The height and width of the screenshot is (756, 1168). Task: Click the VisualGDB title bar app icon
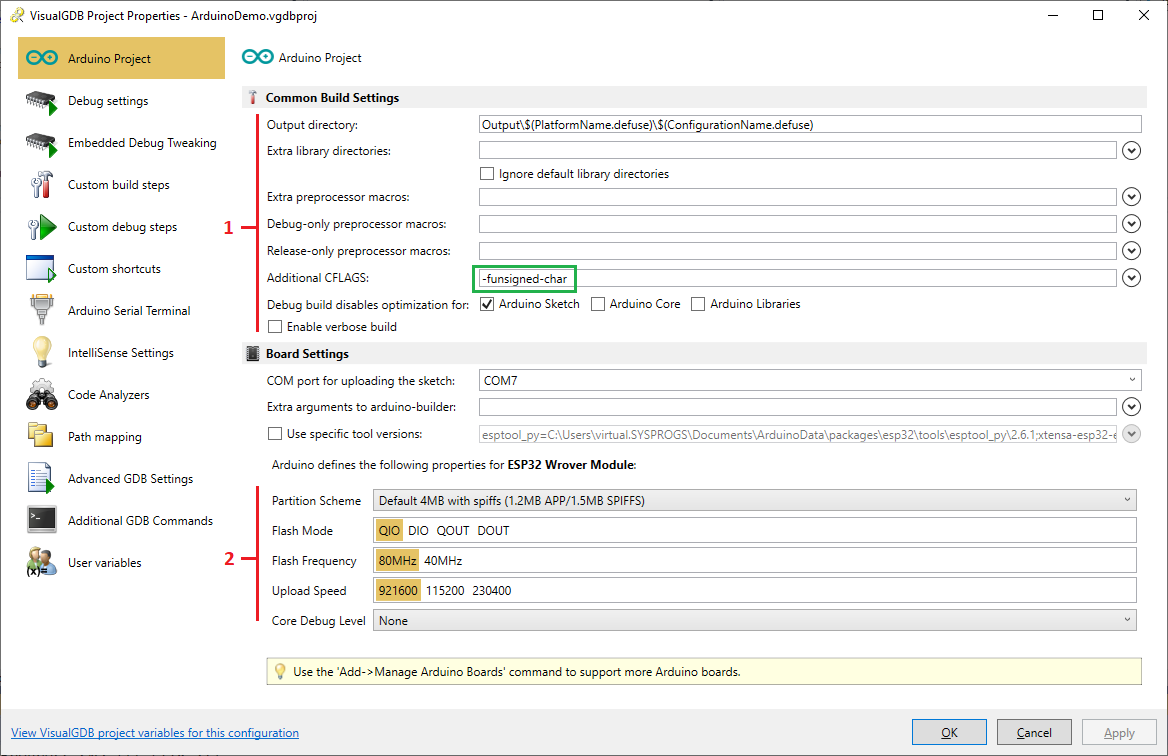[x=16, y=16]
